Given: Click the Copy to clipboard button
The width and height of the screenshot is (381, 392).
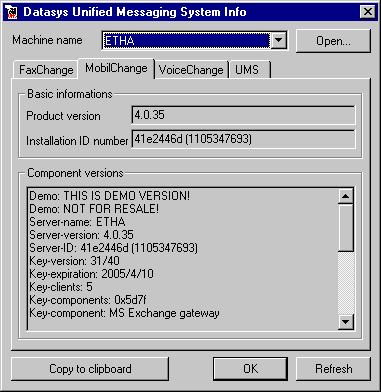Looking at the screenshot, I should [90, 369].
